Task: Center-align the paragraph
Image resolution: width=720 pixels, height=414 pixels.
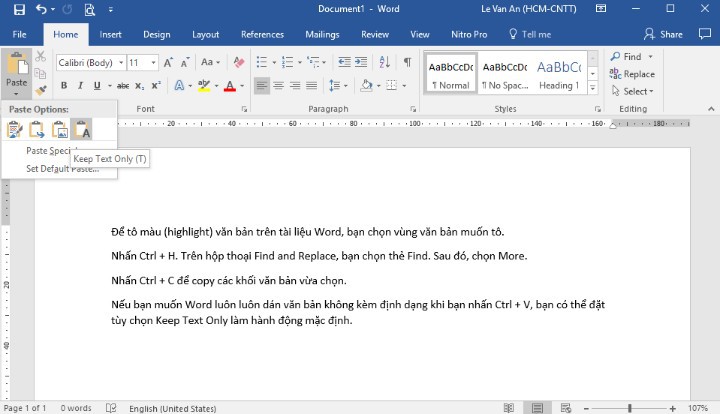Action: coord(278,85)
